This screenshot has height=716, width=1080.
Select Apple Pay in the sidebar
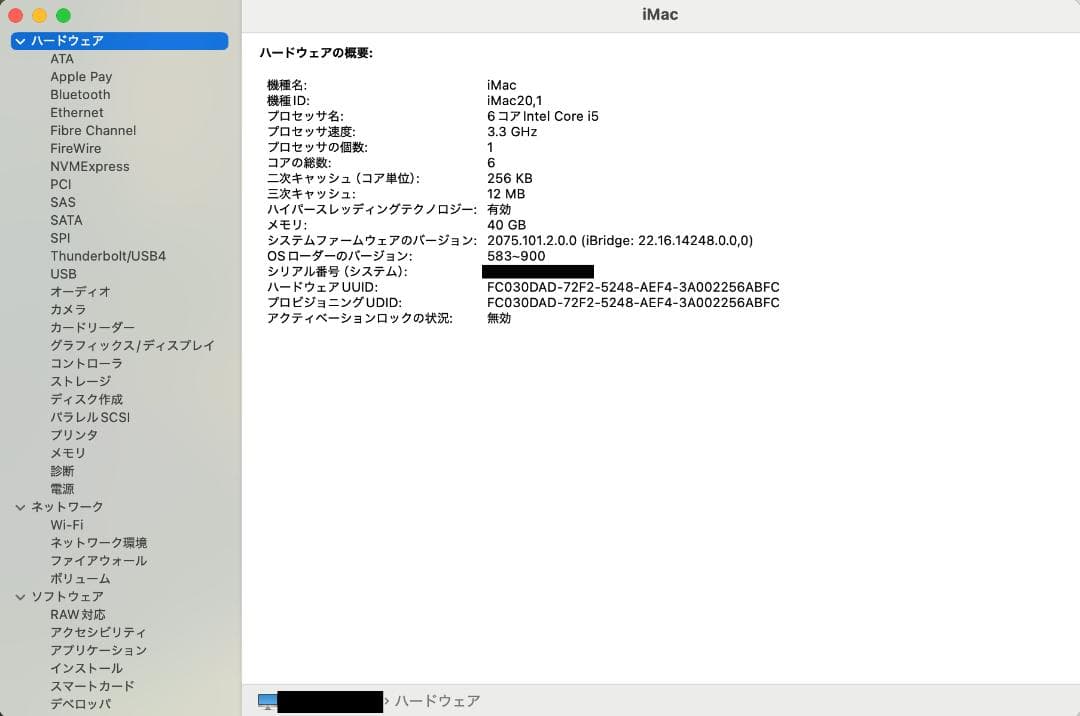[81, 76]
